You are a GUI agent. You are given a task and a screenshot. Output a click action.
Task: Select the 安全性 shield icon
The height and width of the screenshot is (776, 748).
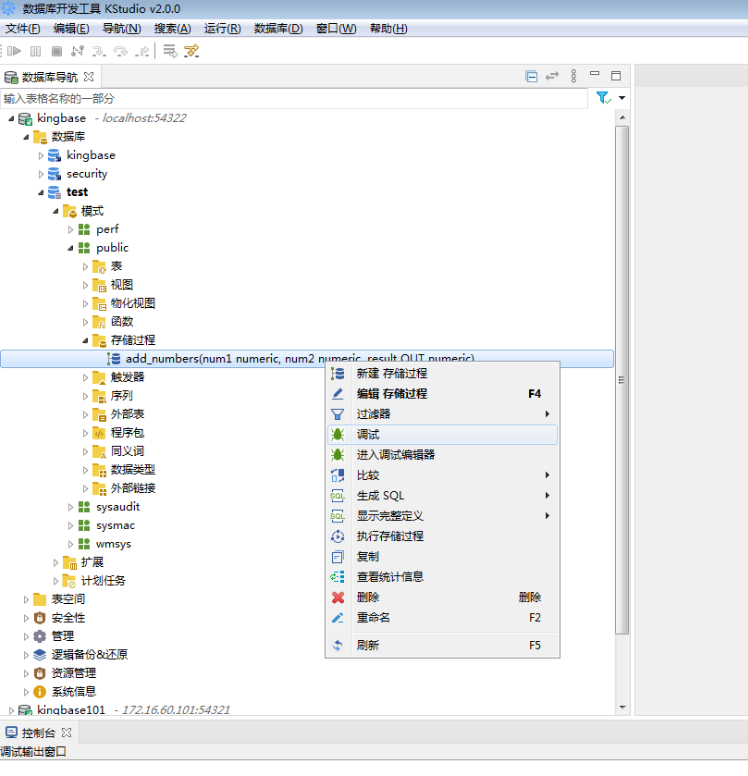coord(40,618)
